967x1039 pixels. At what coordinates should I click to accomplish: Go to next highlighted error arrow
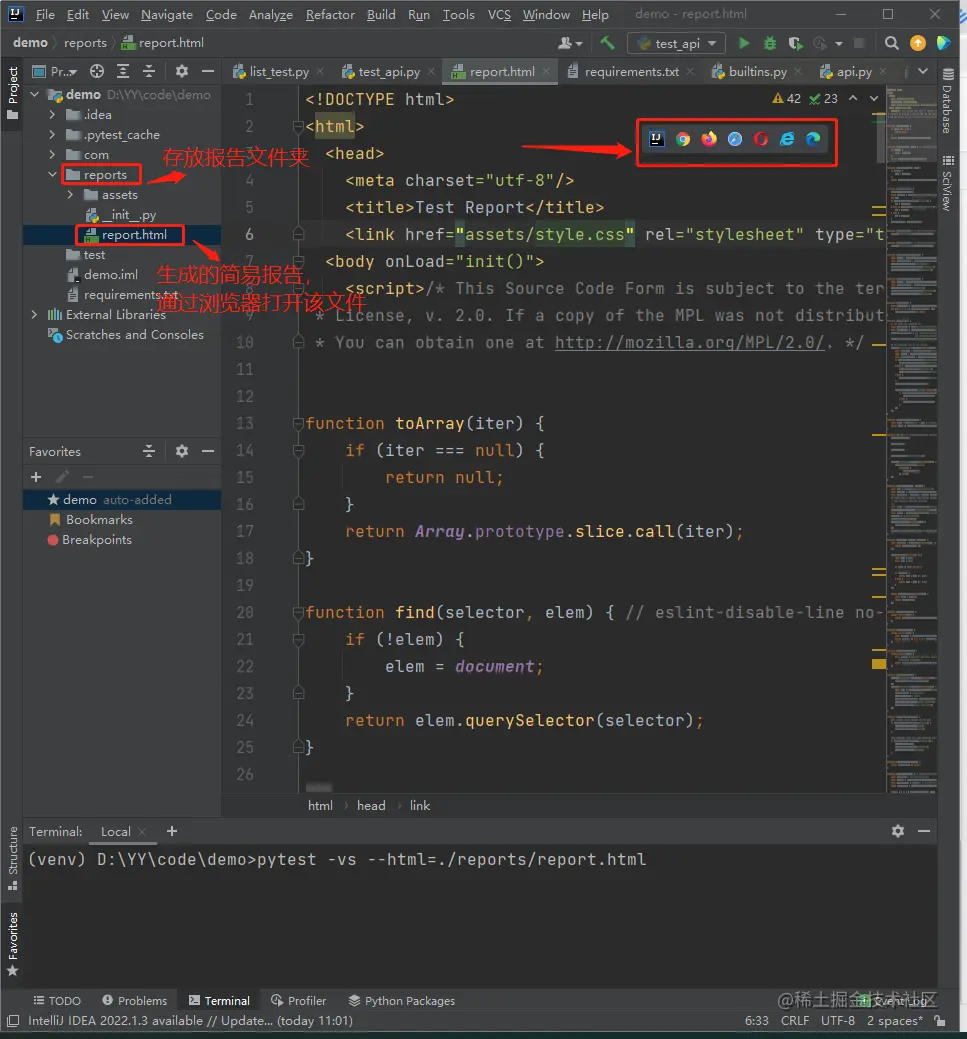[874, 98]
